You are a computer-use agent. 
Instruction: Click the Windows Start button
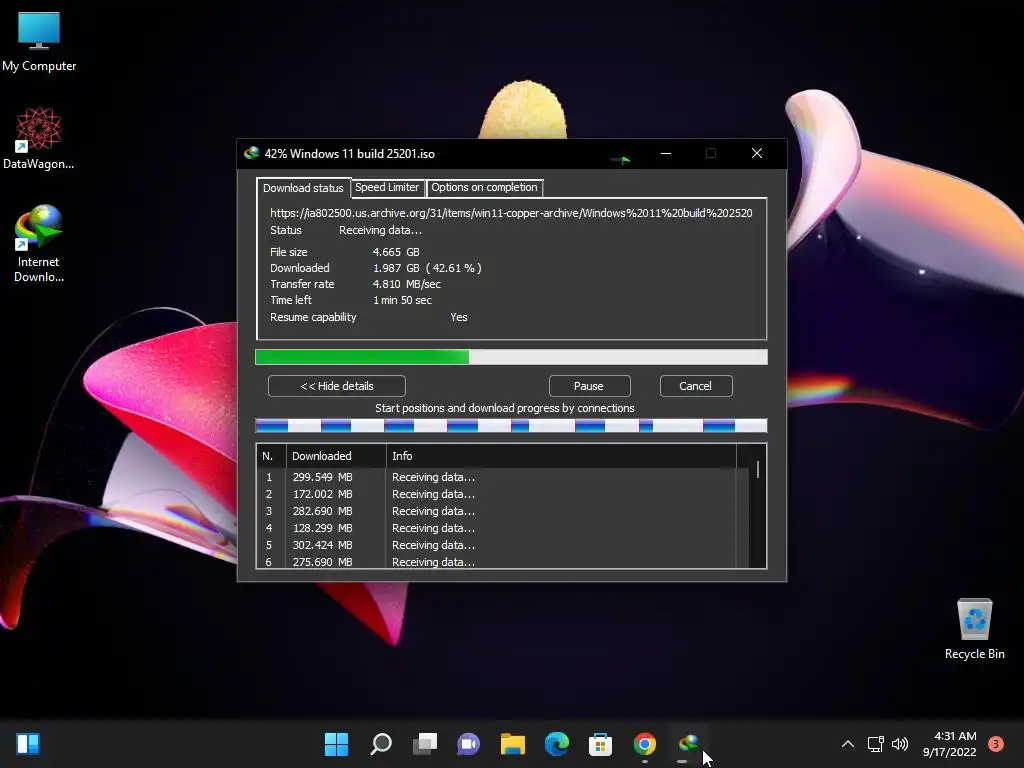pos(336,744)
